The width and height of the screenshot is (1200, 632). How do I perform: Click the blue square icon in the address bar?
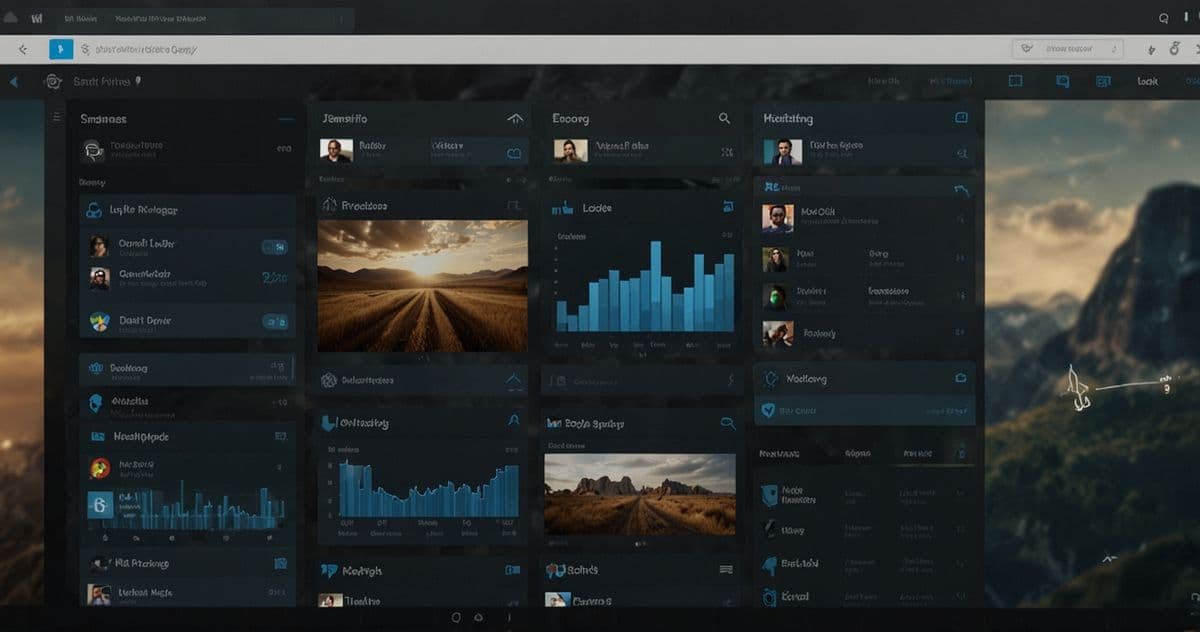click(x=61, y=49)
